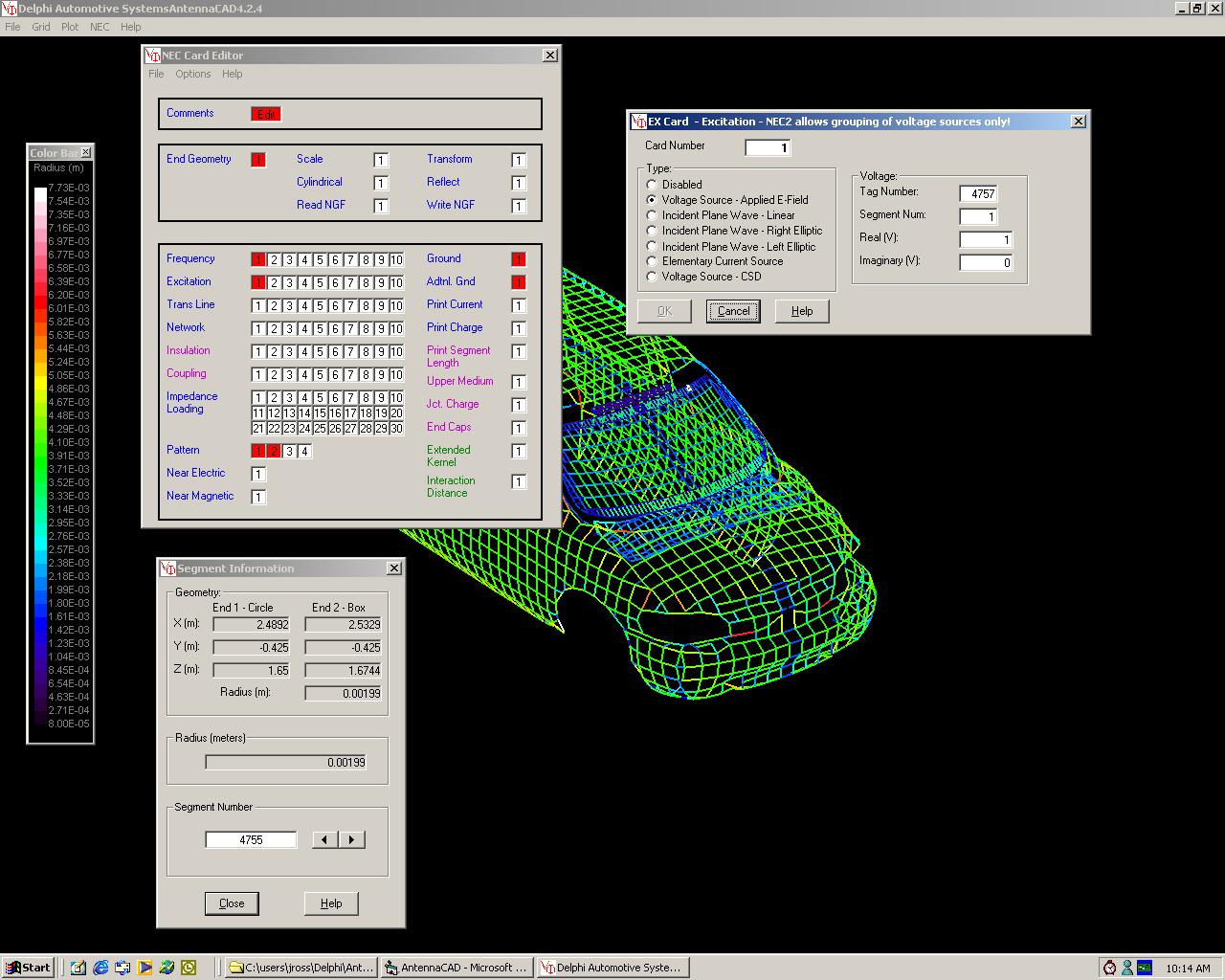Viewport: 1225px width, 980px height.
Task: Click Cancel in the EX Card dialog
Action: pyautogui.click(x=733, y=311)
